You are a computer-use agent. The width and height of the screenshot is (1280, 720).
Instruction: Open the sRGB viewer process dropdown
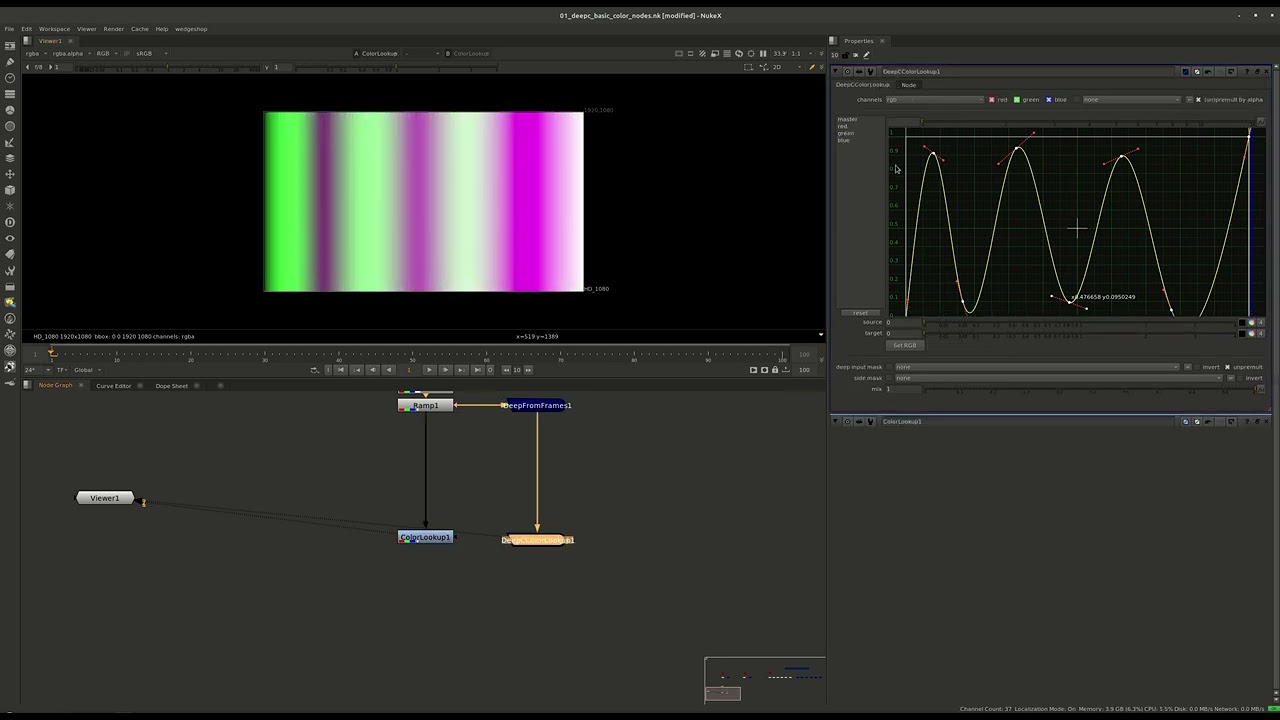click(x=150, y=53)
